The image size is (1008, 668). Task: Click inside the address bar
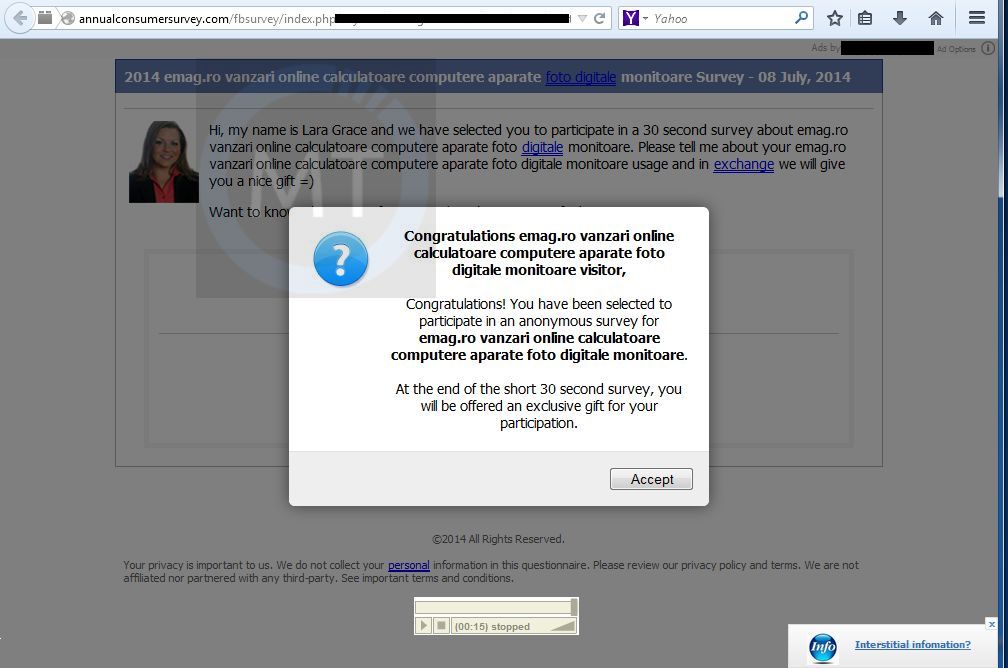pos(300,17)
